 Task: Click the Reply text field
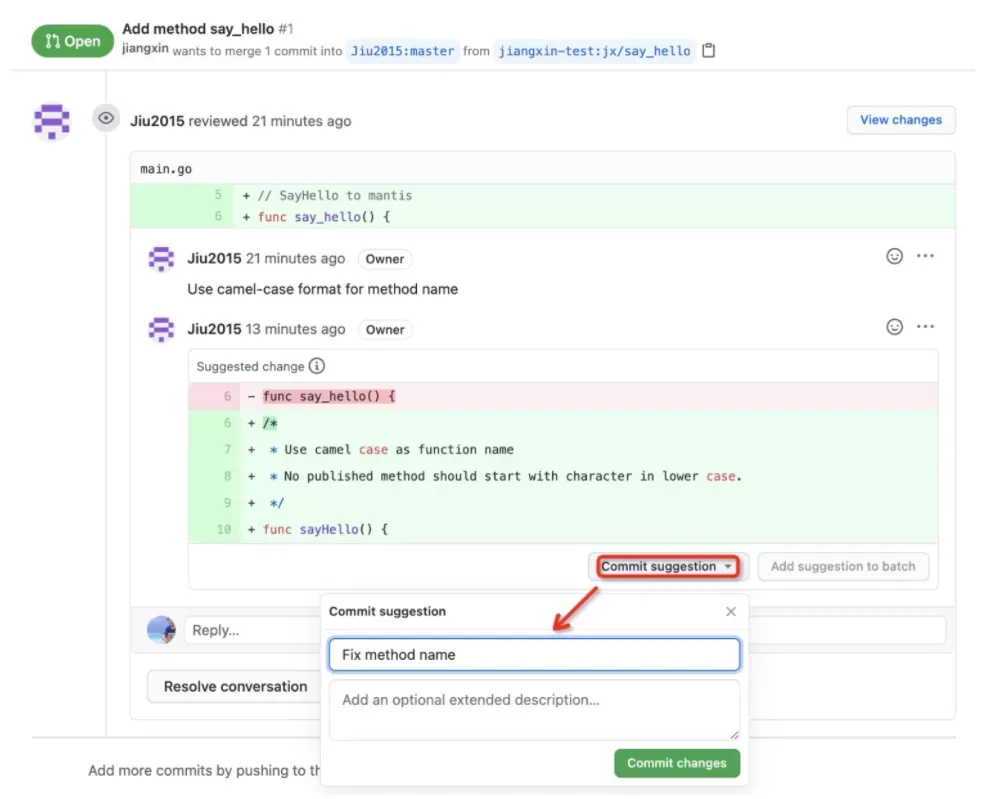click(250, 630)
